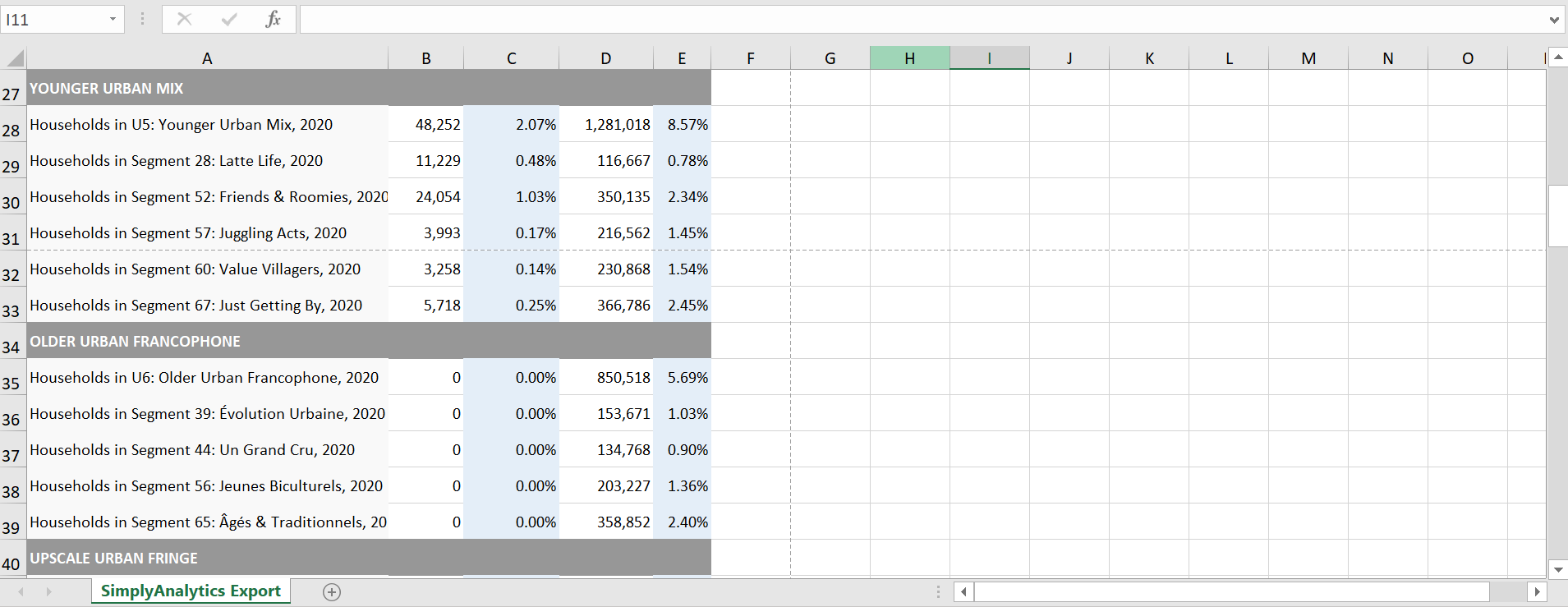
Task: Click the value 24,054
Action: [x=438, y=197]
